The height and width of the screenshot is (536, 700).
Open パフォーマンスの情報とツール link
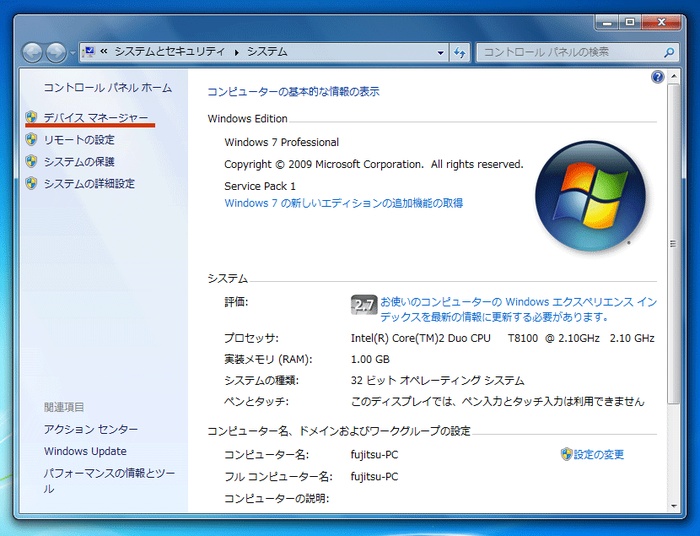(x=109, y=481)
